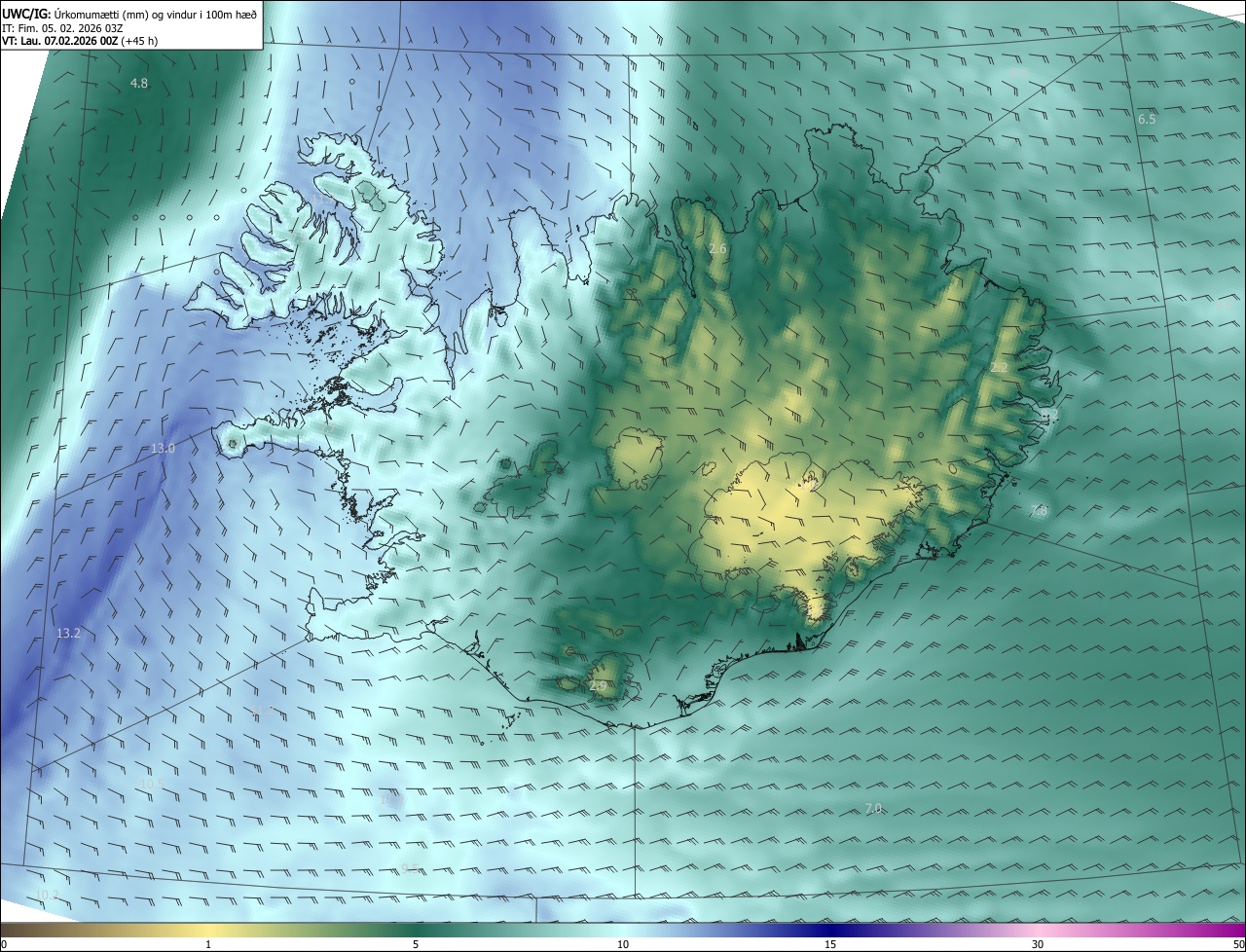1246x952 pixels.
Task: Click the color scale tick label '5'
Action: click(416, 944)
